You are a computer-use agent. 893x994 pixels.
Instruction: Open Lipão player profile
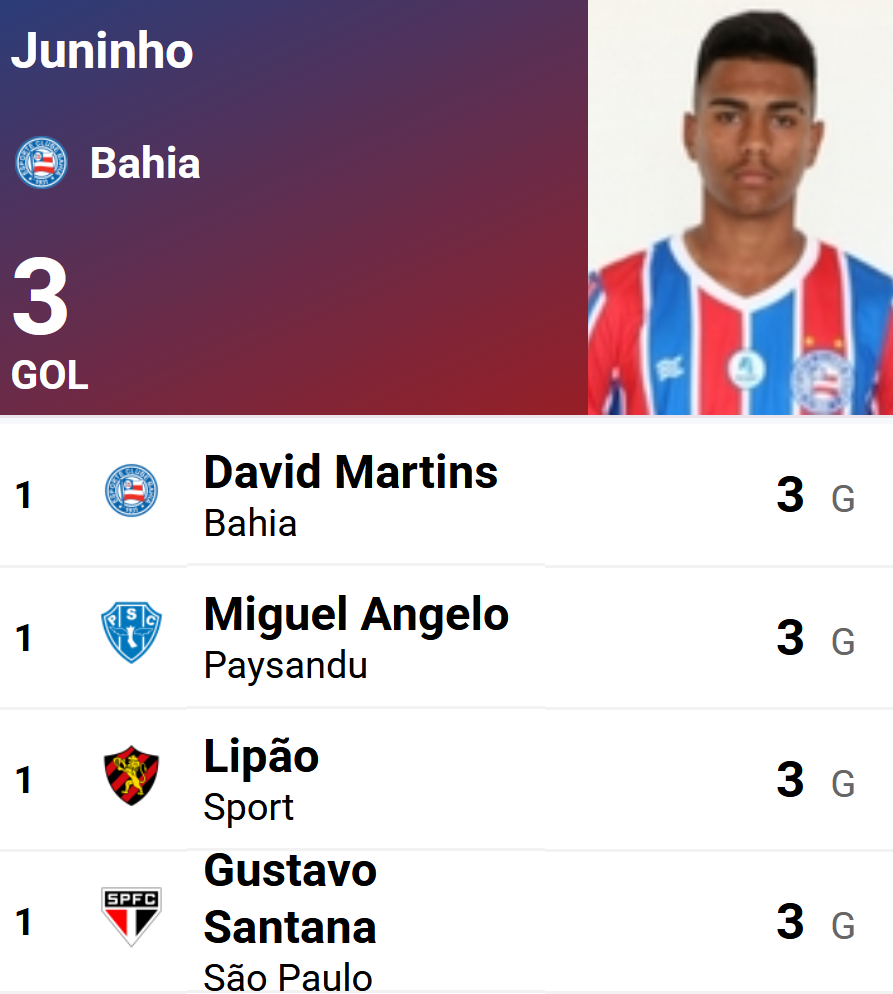pos(261,756)
